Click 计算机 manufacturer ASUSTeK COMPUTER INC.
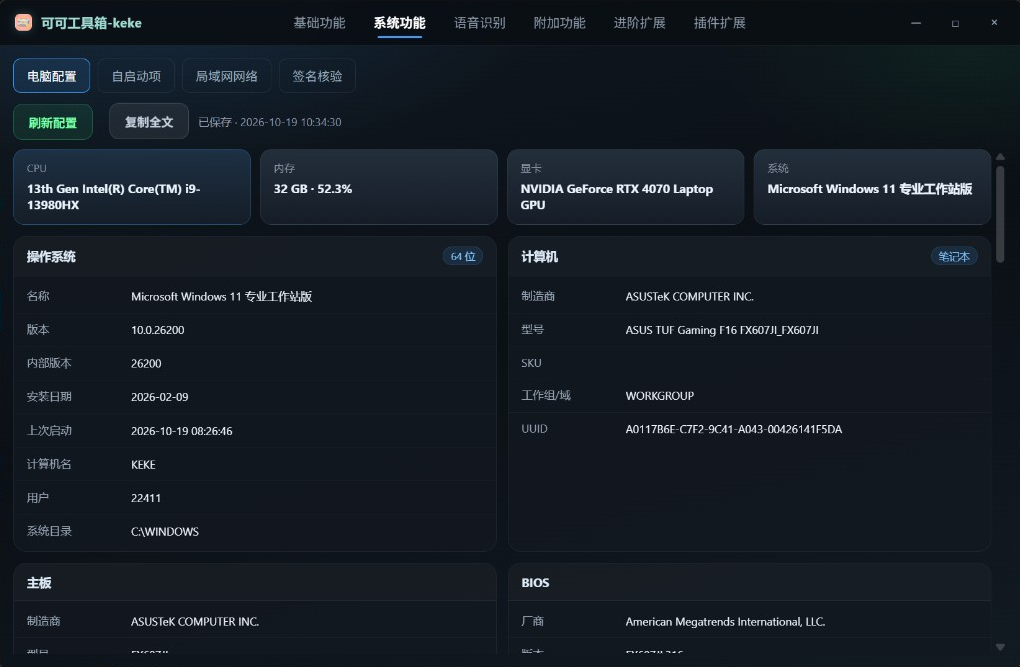Screen dimensions: 1020x667 click(x=690, y=297)
